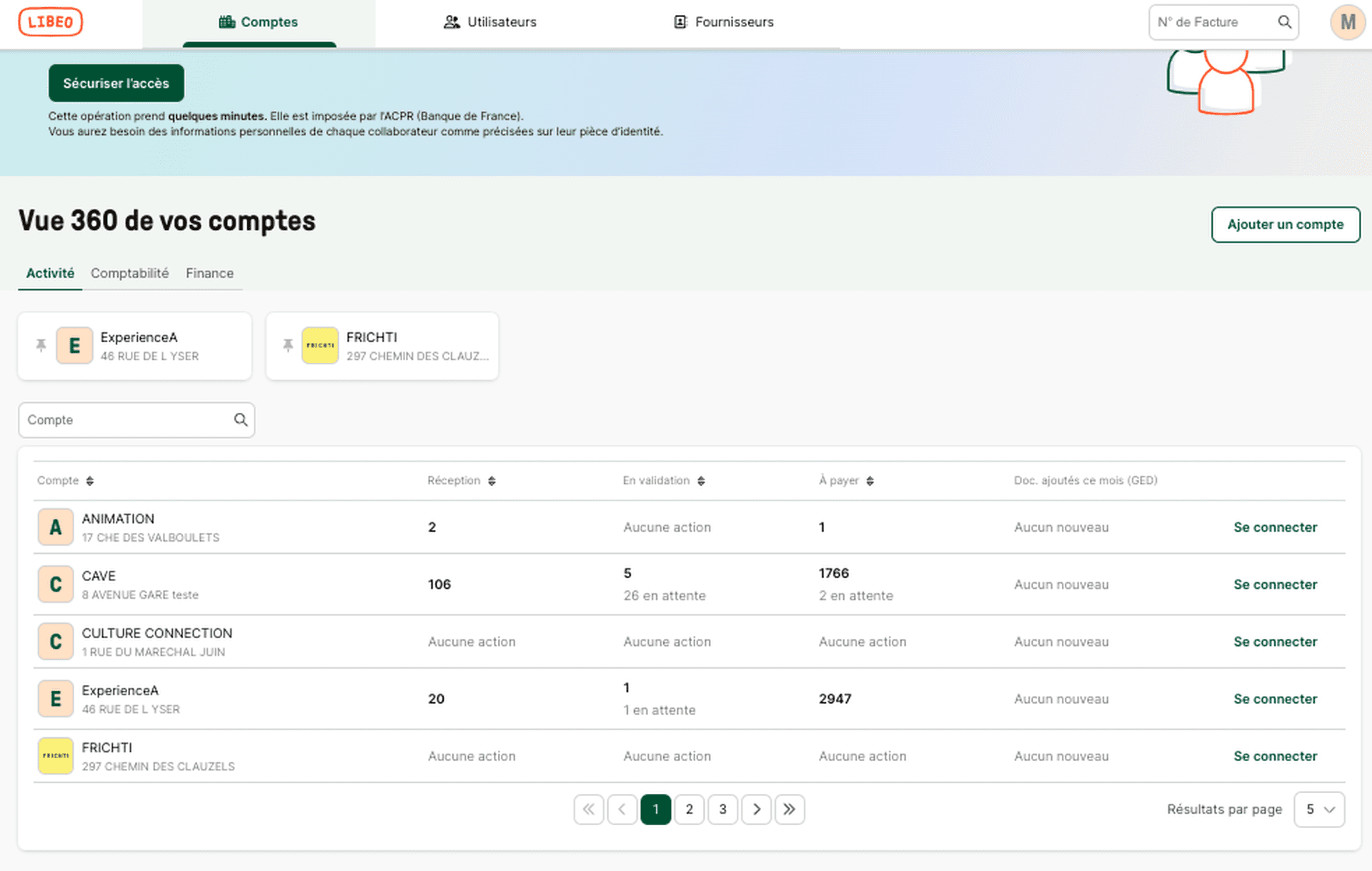
Task: Open the Fournisseurs menu
Action: (724, 22)
